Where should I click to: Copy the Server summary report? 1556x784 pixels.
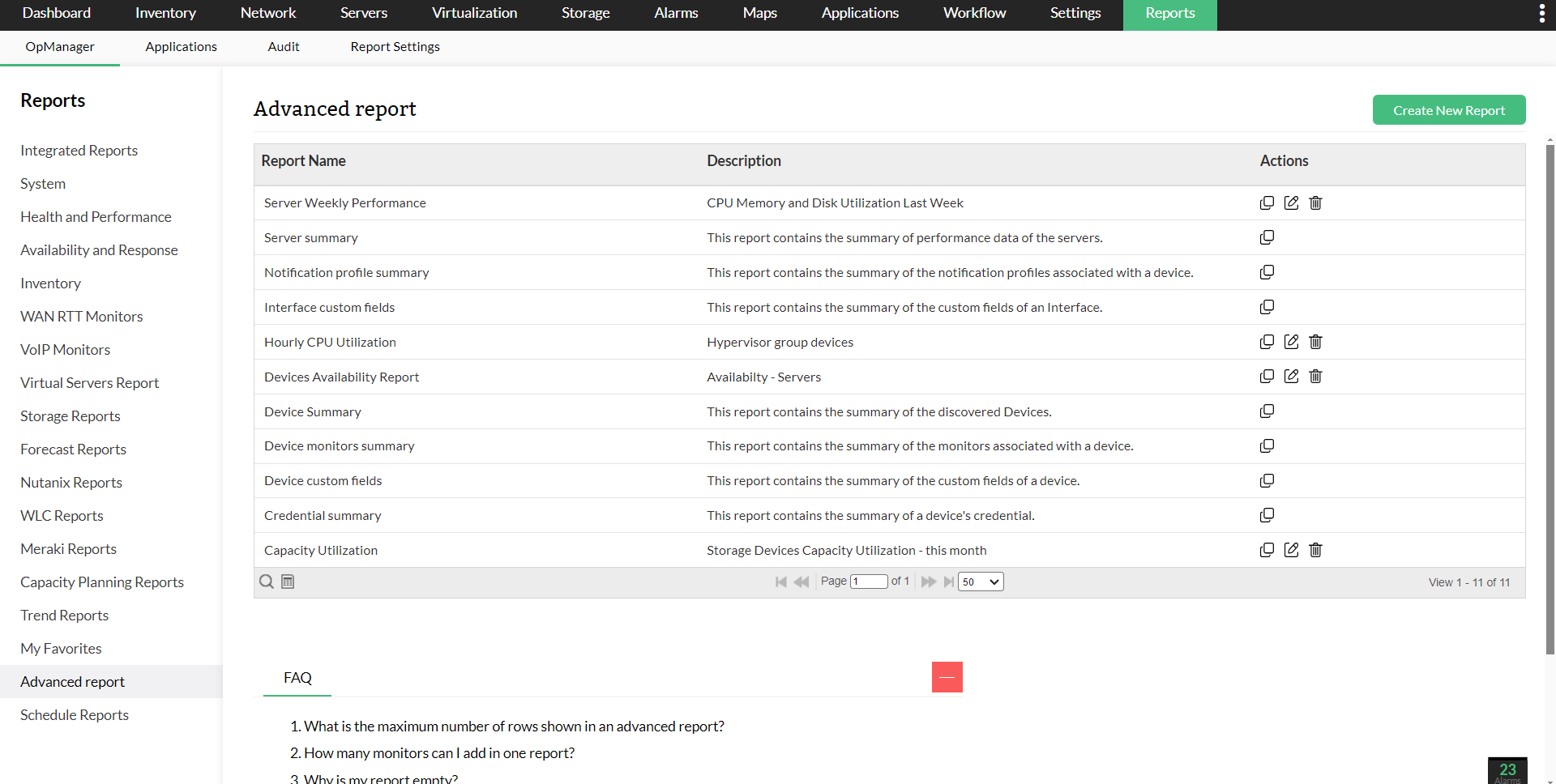[1267, 237]
